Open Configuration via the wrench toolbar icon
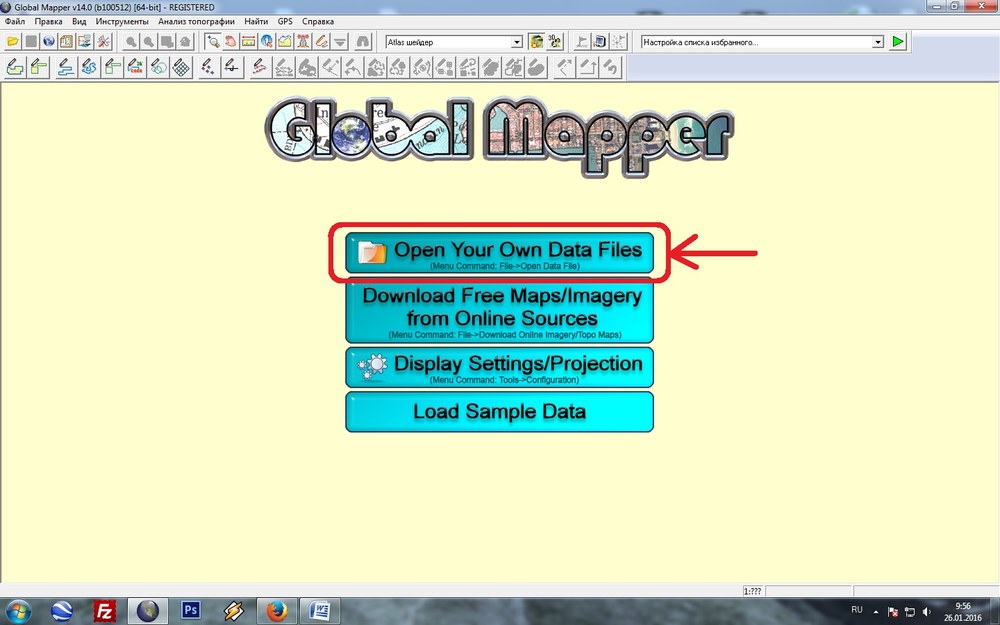Image resolution: width=1000 pixels, height=625 pixels. pos(103,42)
